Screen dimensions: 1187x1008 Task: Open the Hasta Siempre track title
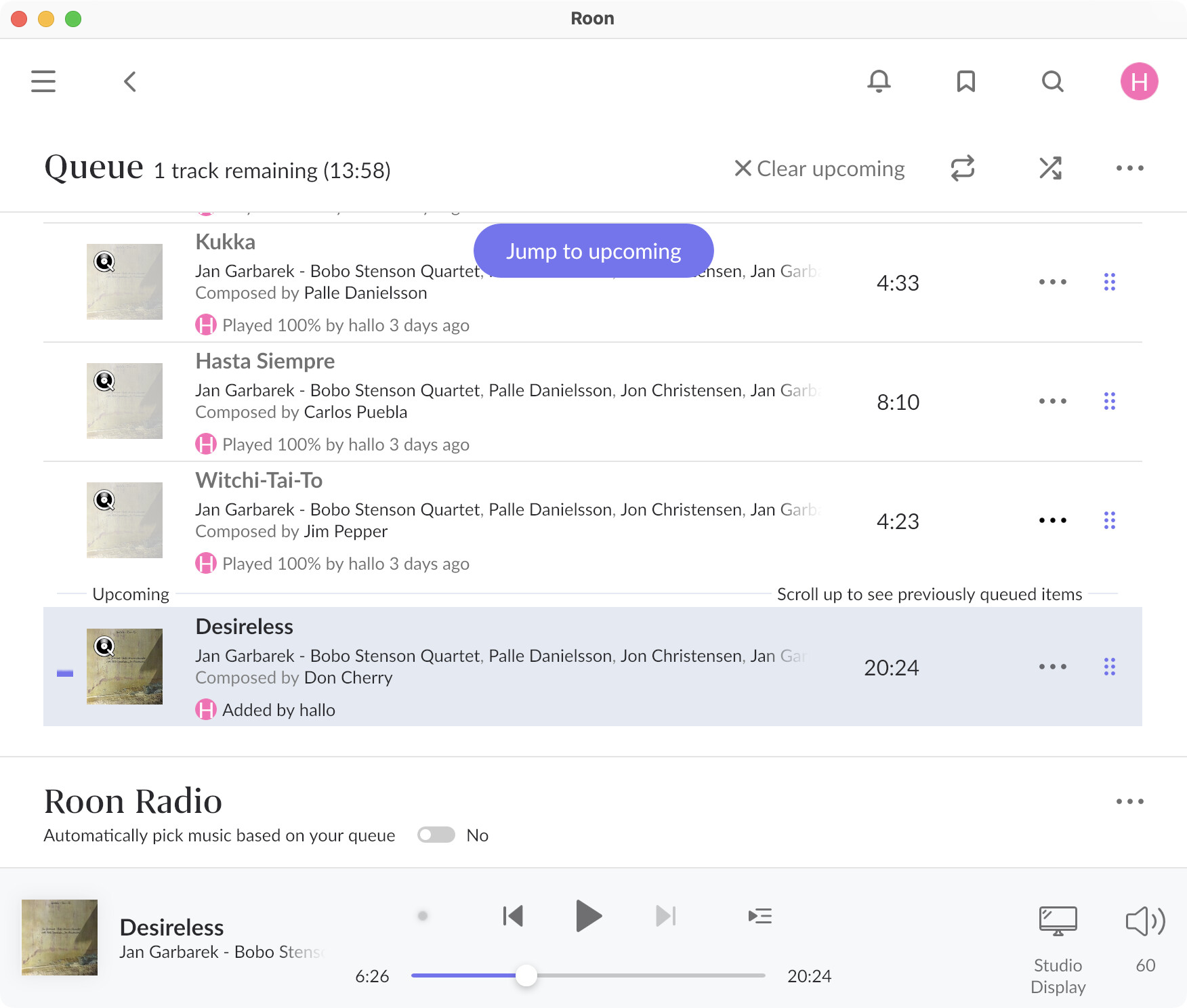265,361
